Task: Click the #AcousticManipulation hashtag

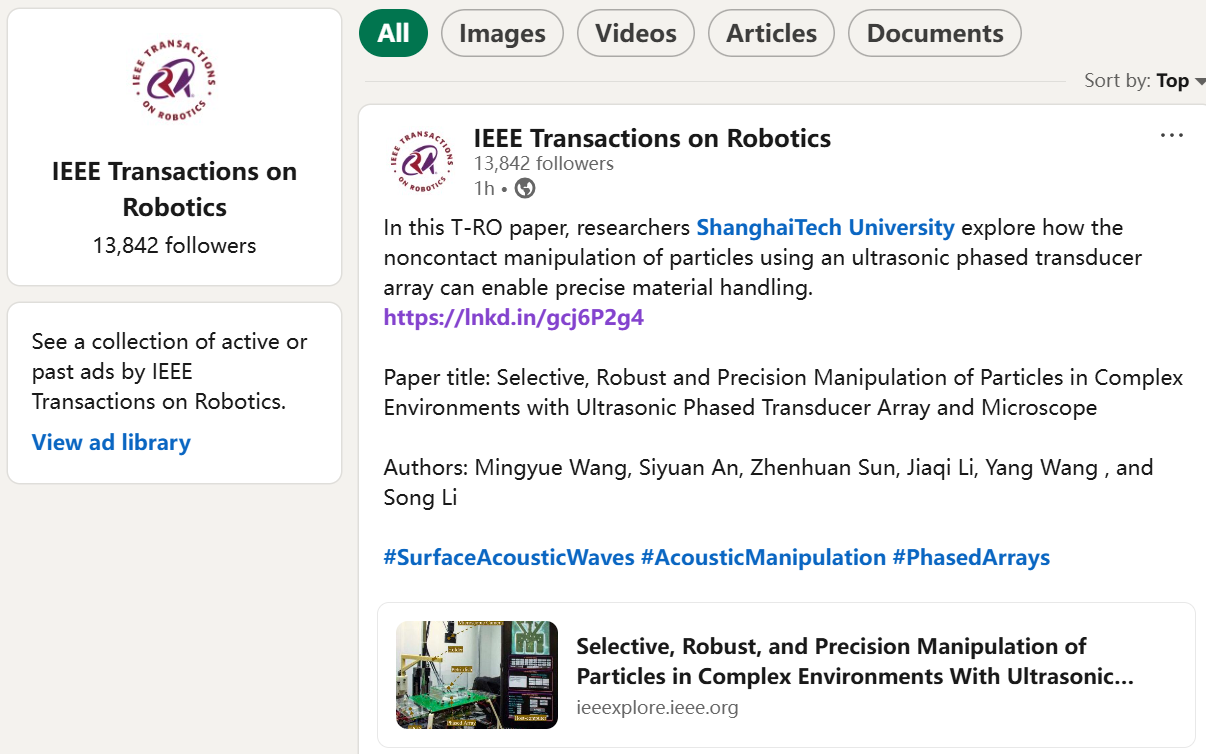Action: tap(763, 557)
